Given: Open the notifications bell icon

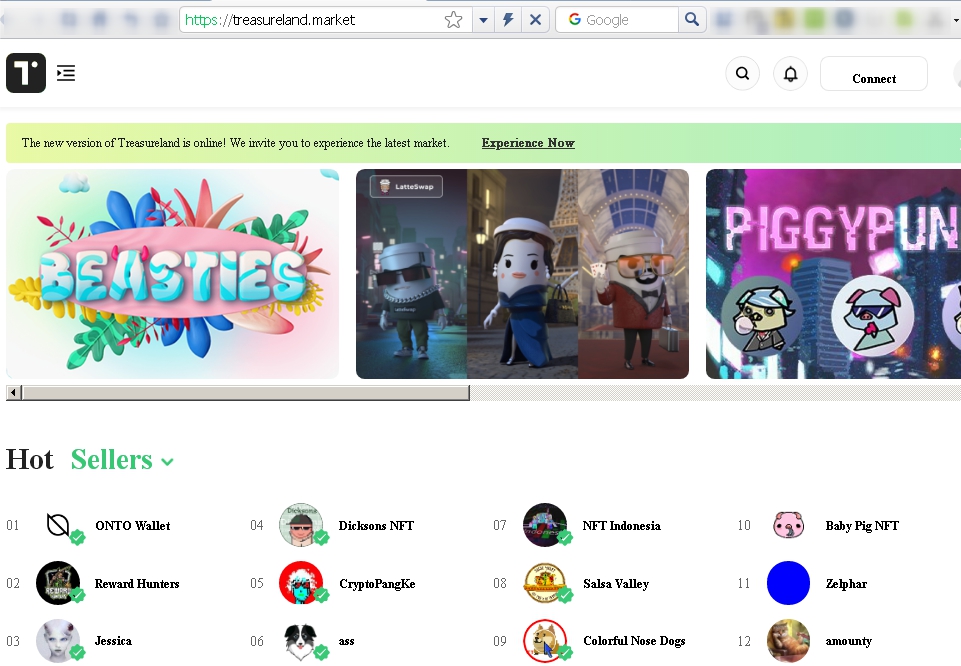Looking at the screenshot, I should coord(790,74).
